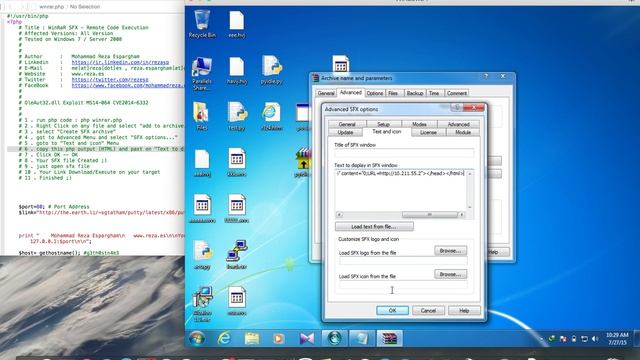This screenshot has width=640, height=360.
Task: Switch to Backup tab in Archive name window
Action: (415, 93)
